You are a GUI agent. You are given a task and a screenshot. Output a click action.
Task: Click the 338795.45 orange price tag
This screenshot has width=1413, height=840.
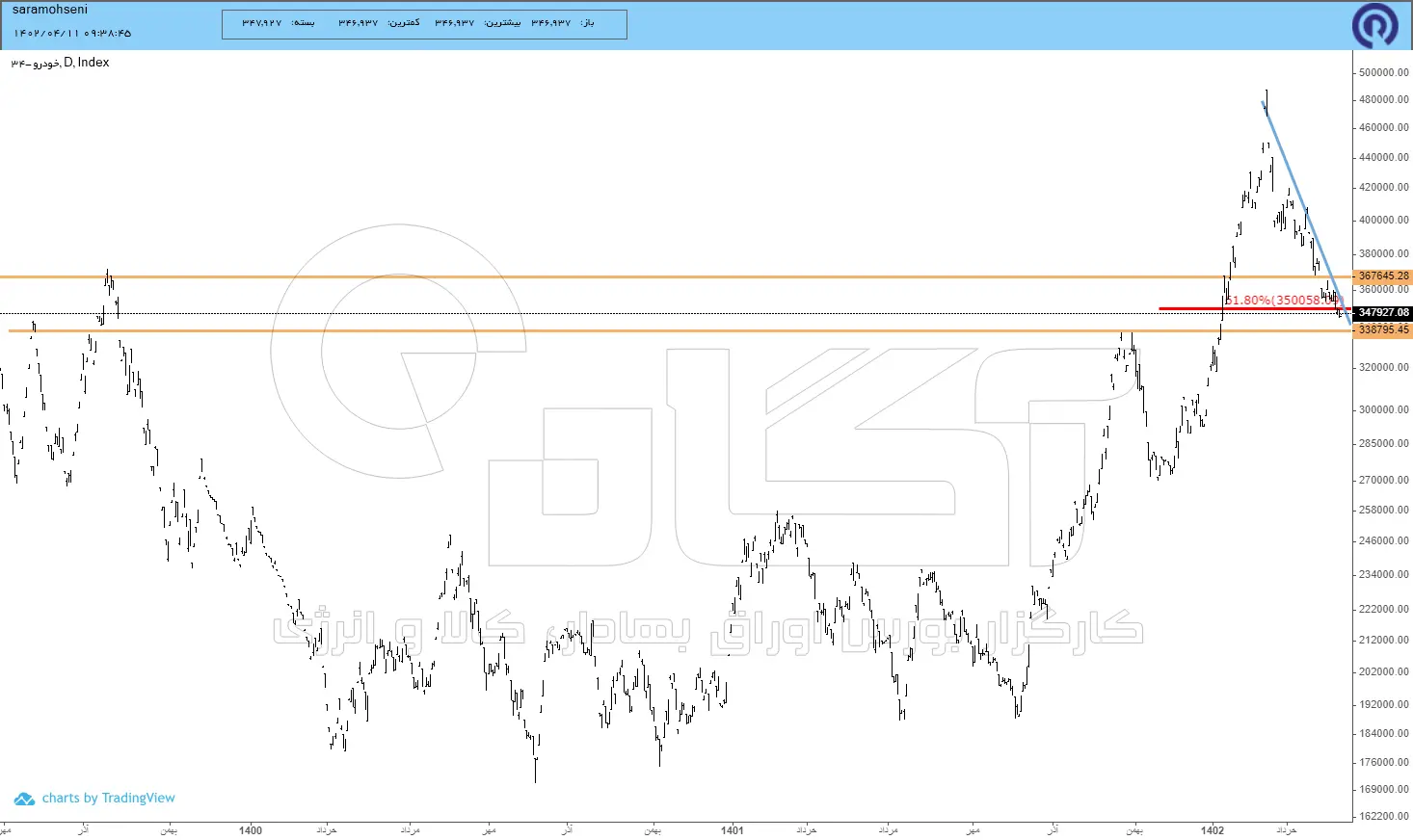pyautogui.click(x=1383, y=329)
